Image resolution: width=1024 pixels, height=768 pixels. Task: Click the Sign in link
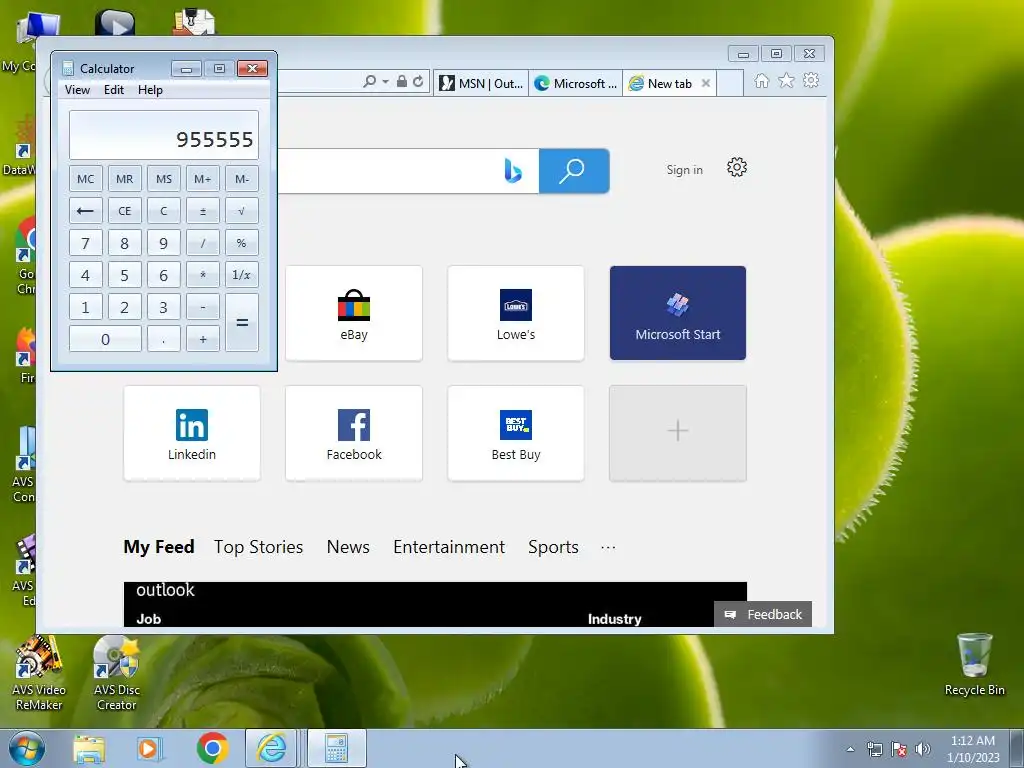click(684, 170)
